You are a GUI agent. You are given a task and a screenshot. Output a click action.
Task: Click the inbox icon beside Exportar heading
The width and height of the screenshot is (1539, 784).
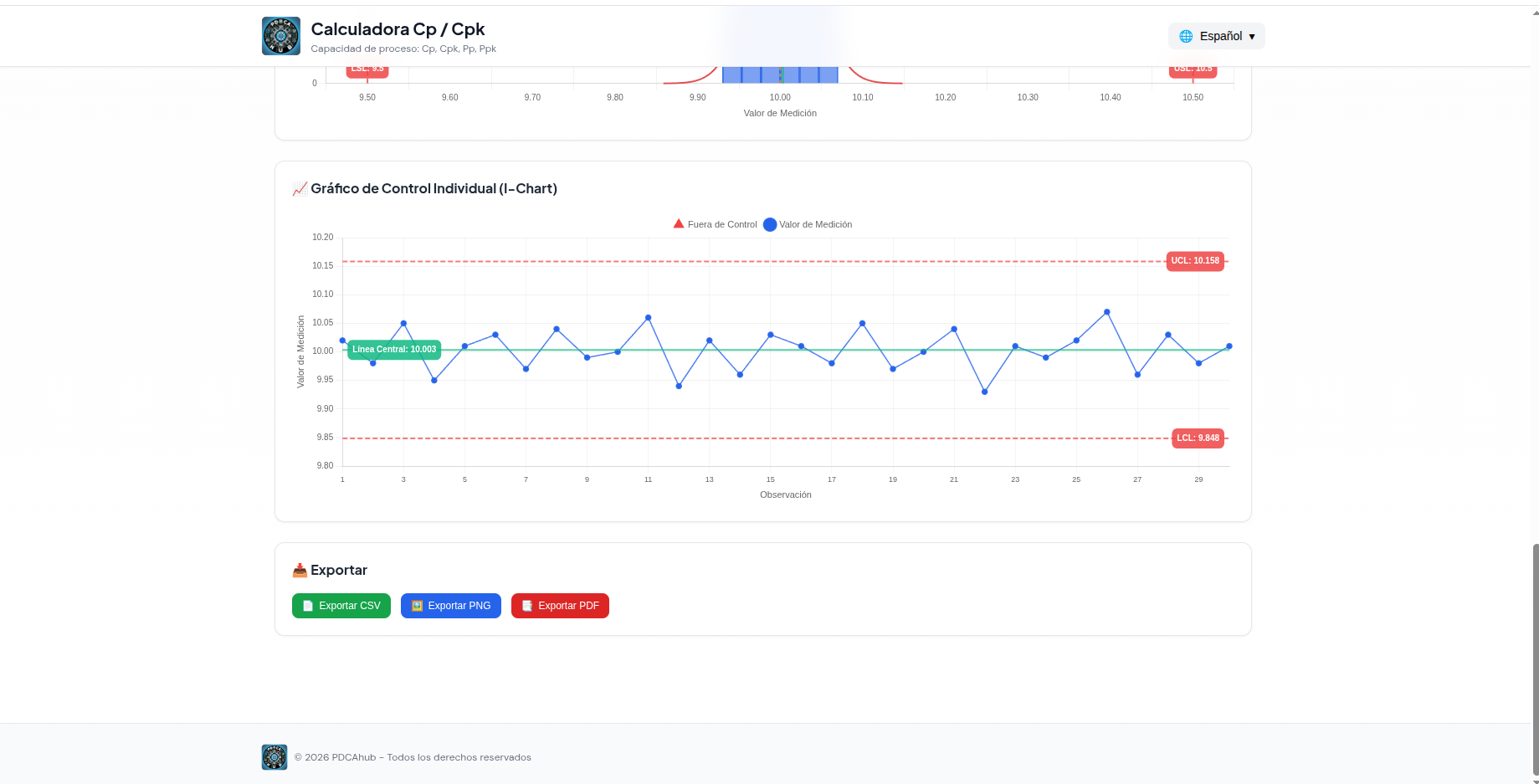click(x=300, y=571)
